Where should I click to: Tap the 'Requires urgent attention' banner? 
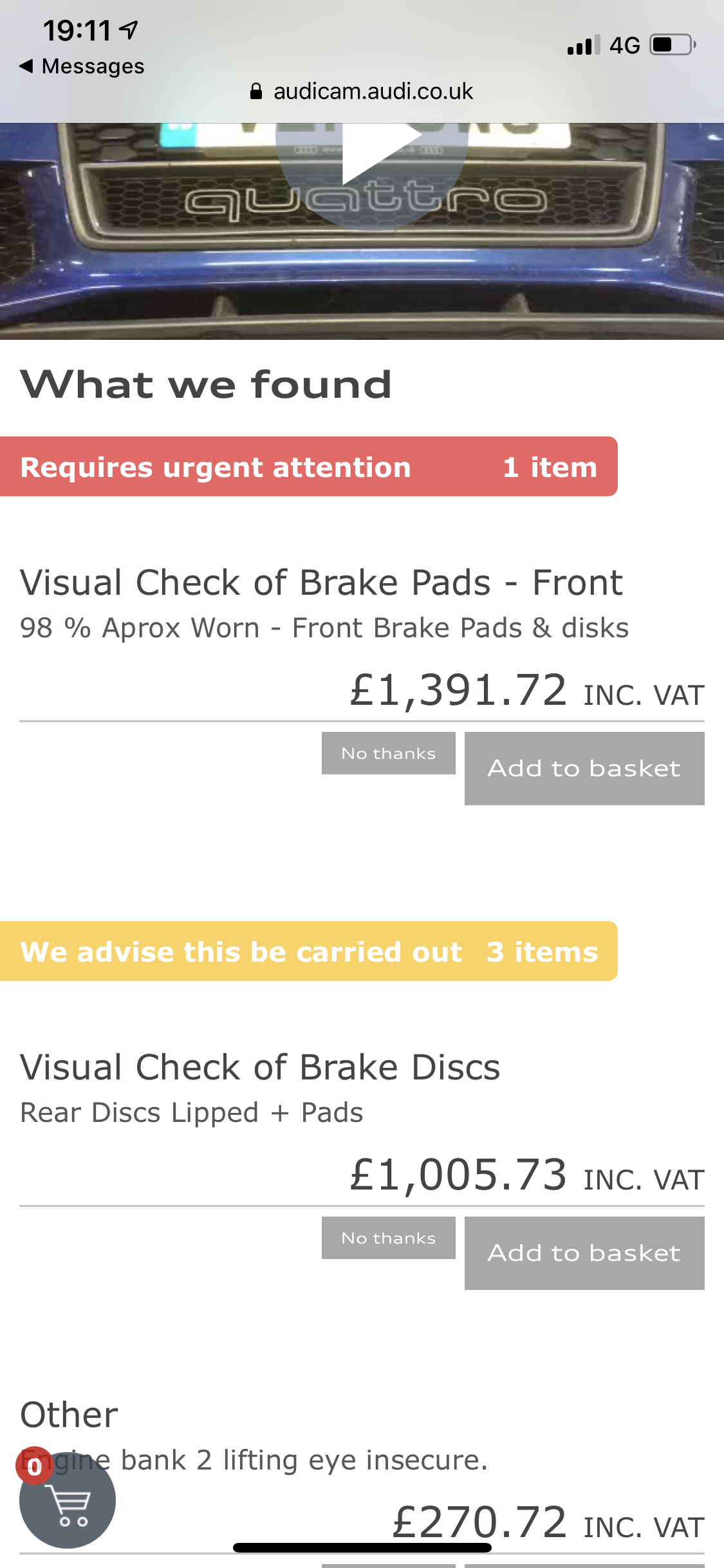coord(308,467)
